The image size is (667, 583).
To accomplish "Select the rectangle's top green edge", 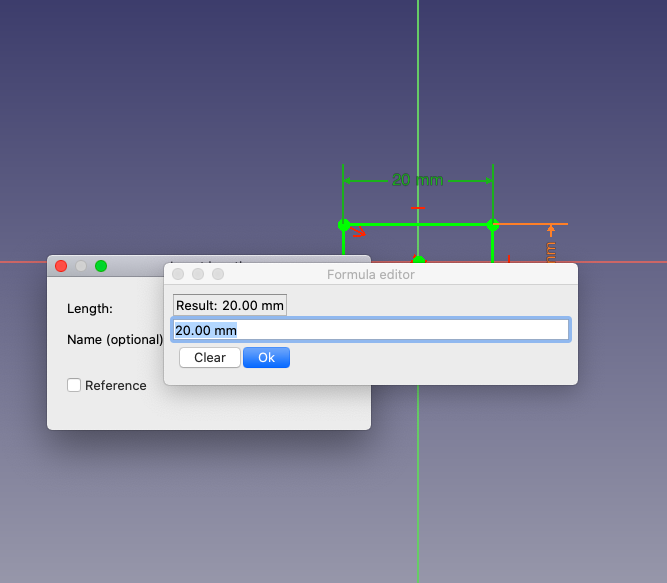I will click(x=450, y=224).
